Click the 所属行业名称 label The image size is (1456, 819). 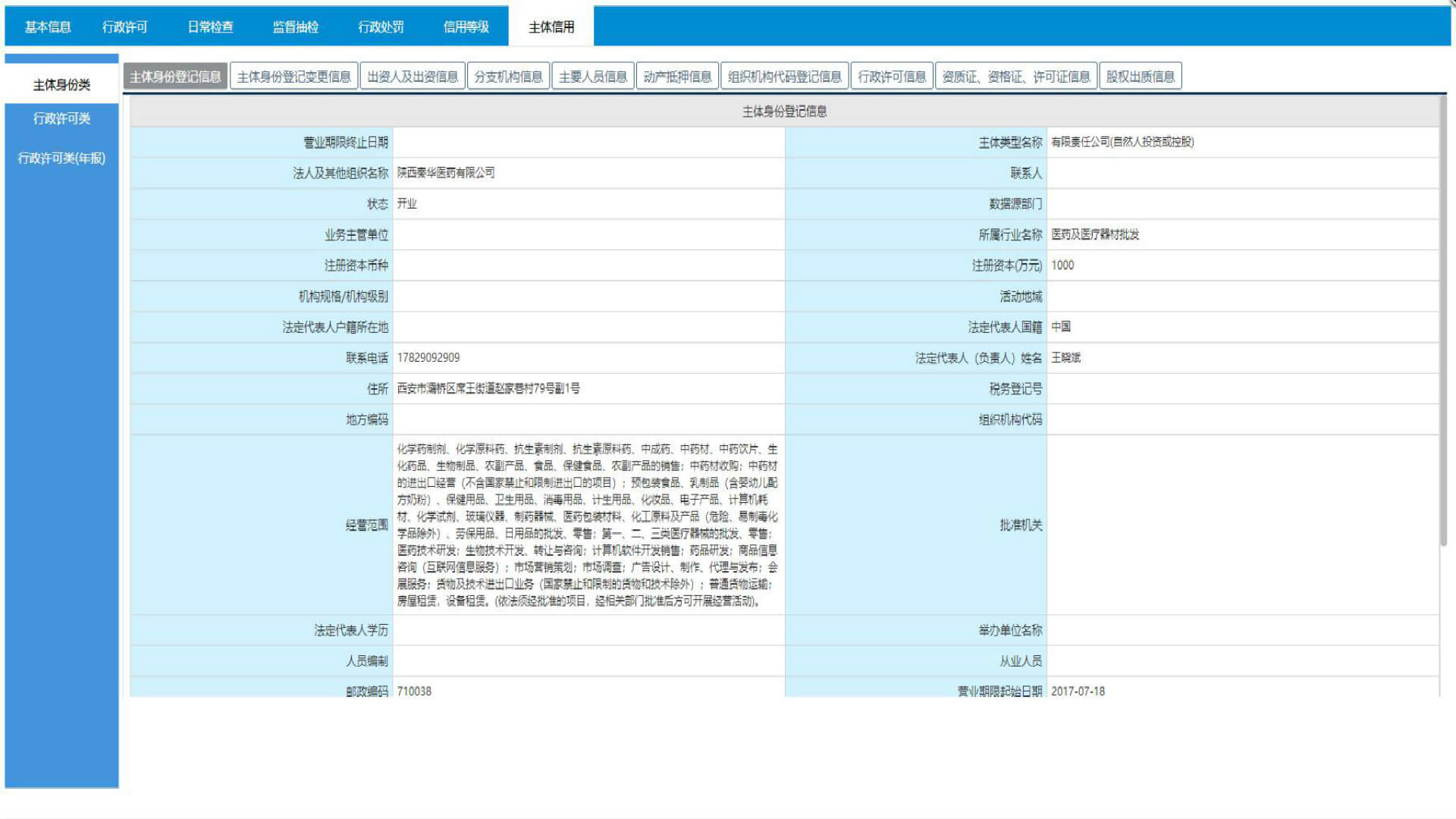pos(1010,235)
